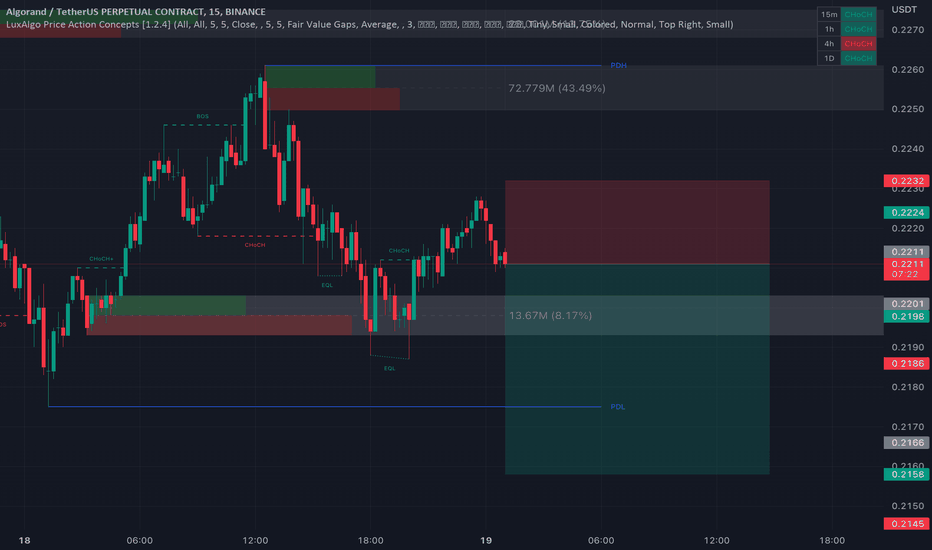Click the green 0.2158 price label
The image size is (932, 550).
906,474
